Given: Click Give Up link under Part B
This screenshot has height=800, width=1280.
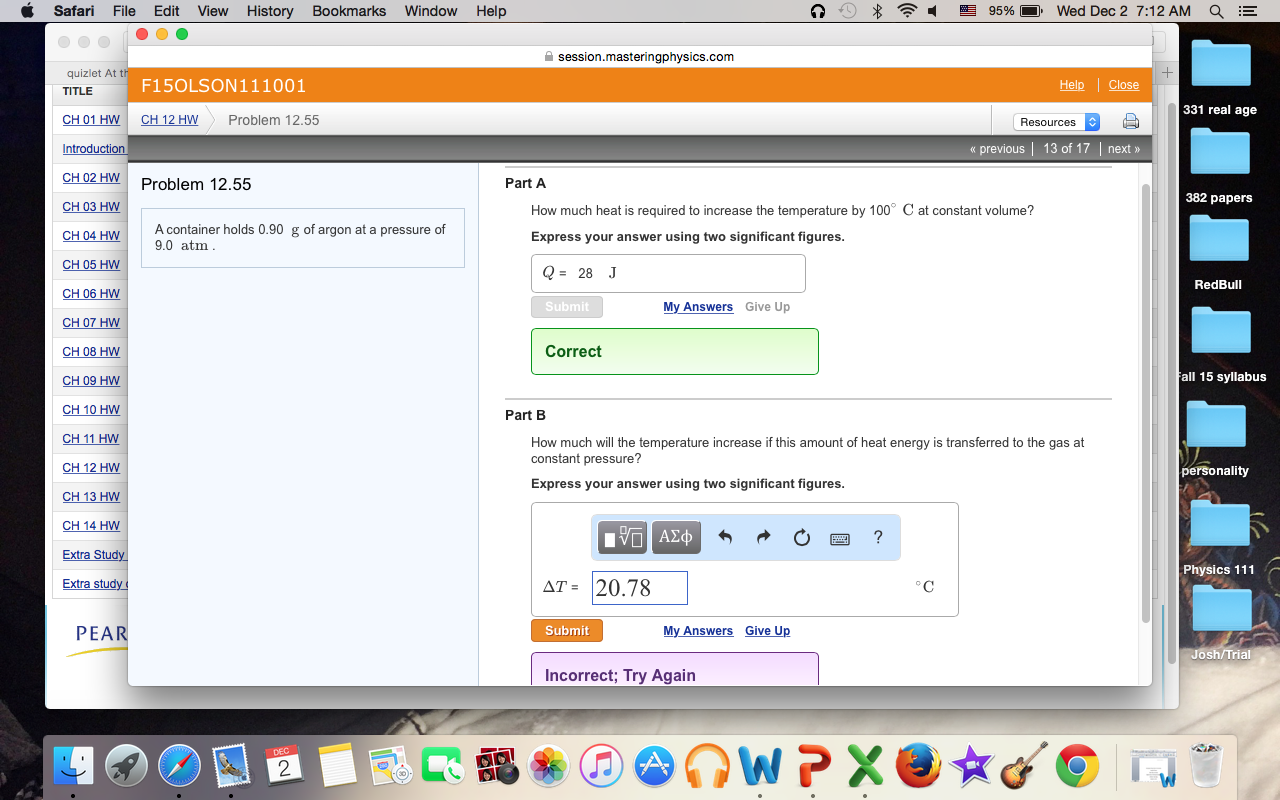Looking at the screenshot, I should [767, 631].
